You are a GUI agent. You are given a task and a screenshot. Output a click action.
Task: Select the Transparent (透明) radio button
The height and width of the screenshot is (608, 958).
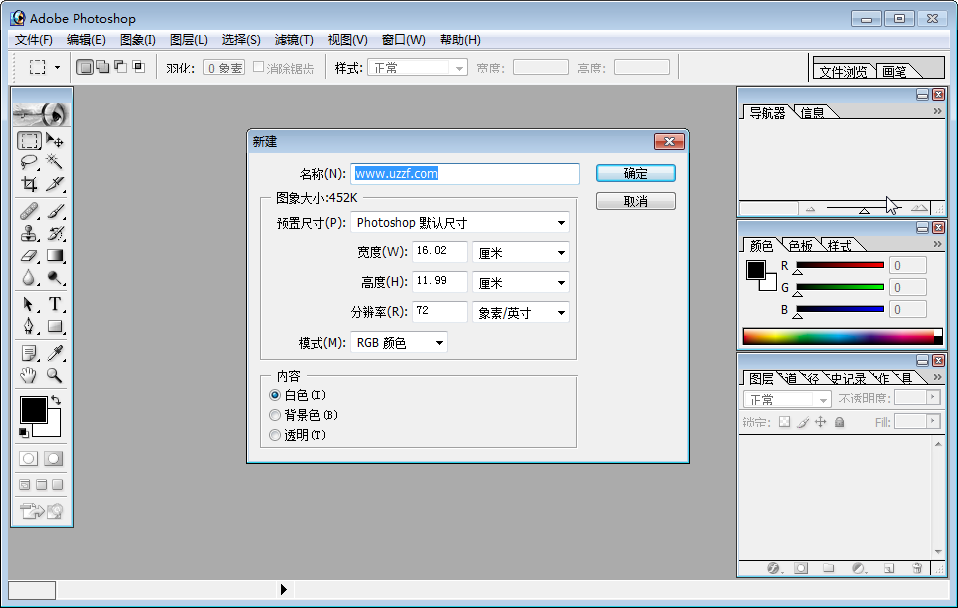coord(275,435)
